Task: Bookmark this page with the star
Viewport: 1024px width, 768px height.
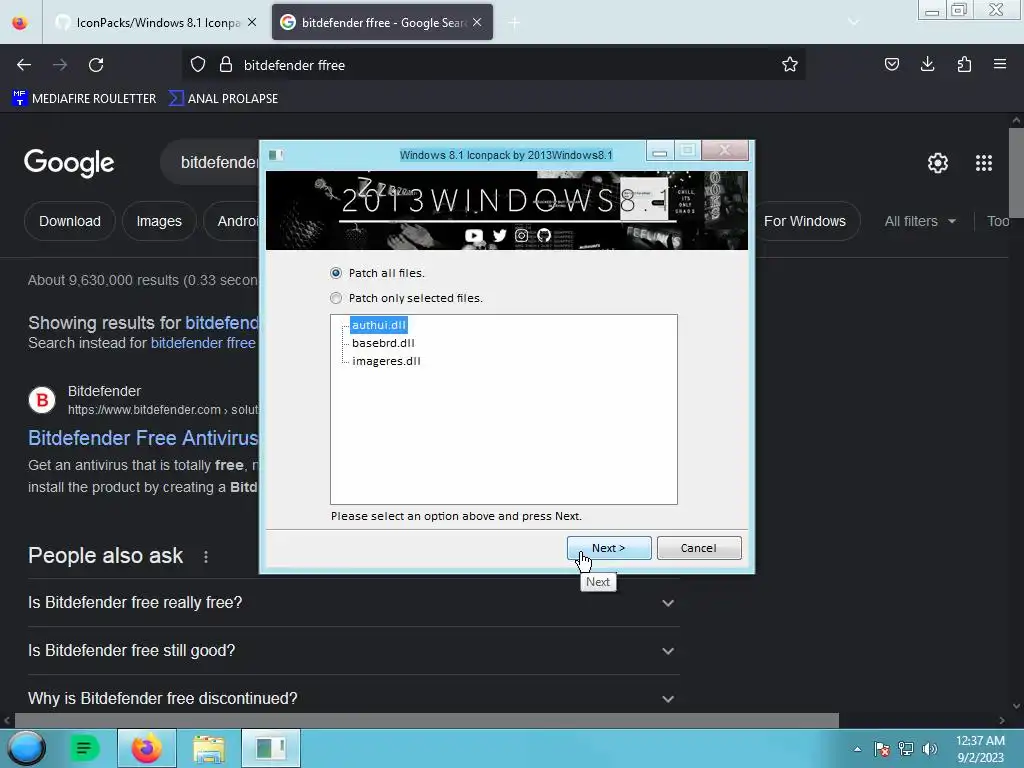Action: 790,65
